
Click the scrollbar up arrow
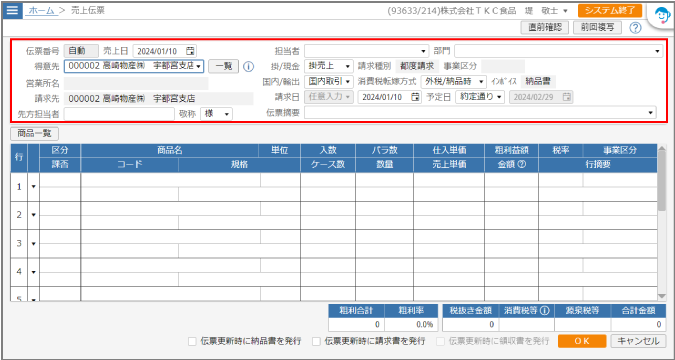[x=662, y=149]
